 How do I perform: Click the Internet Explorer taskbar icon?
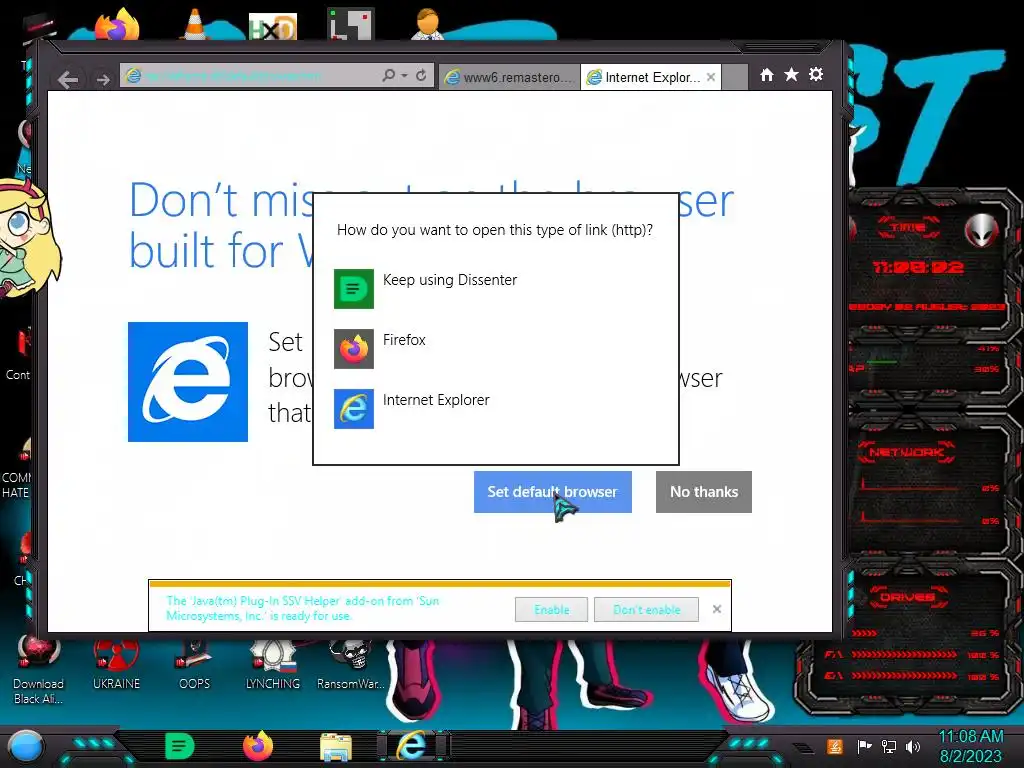tap(411, 745)
